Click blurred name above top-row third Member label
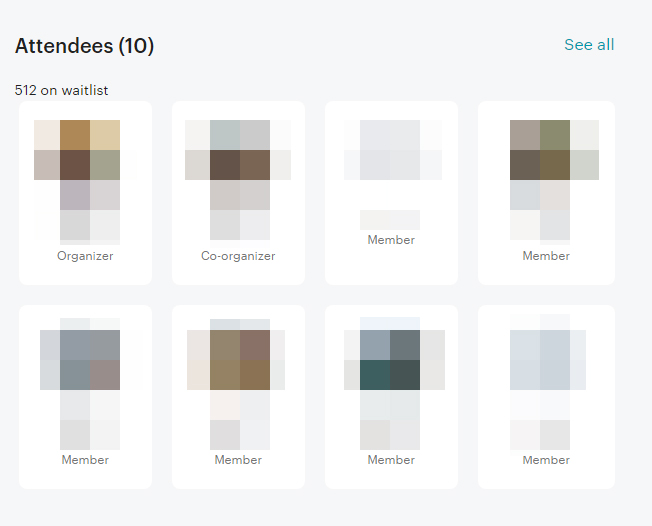The image size is (652, 526). pos(390,219)
